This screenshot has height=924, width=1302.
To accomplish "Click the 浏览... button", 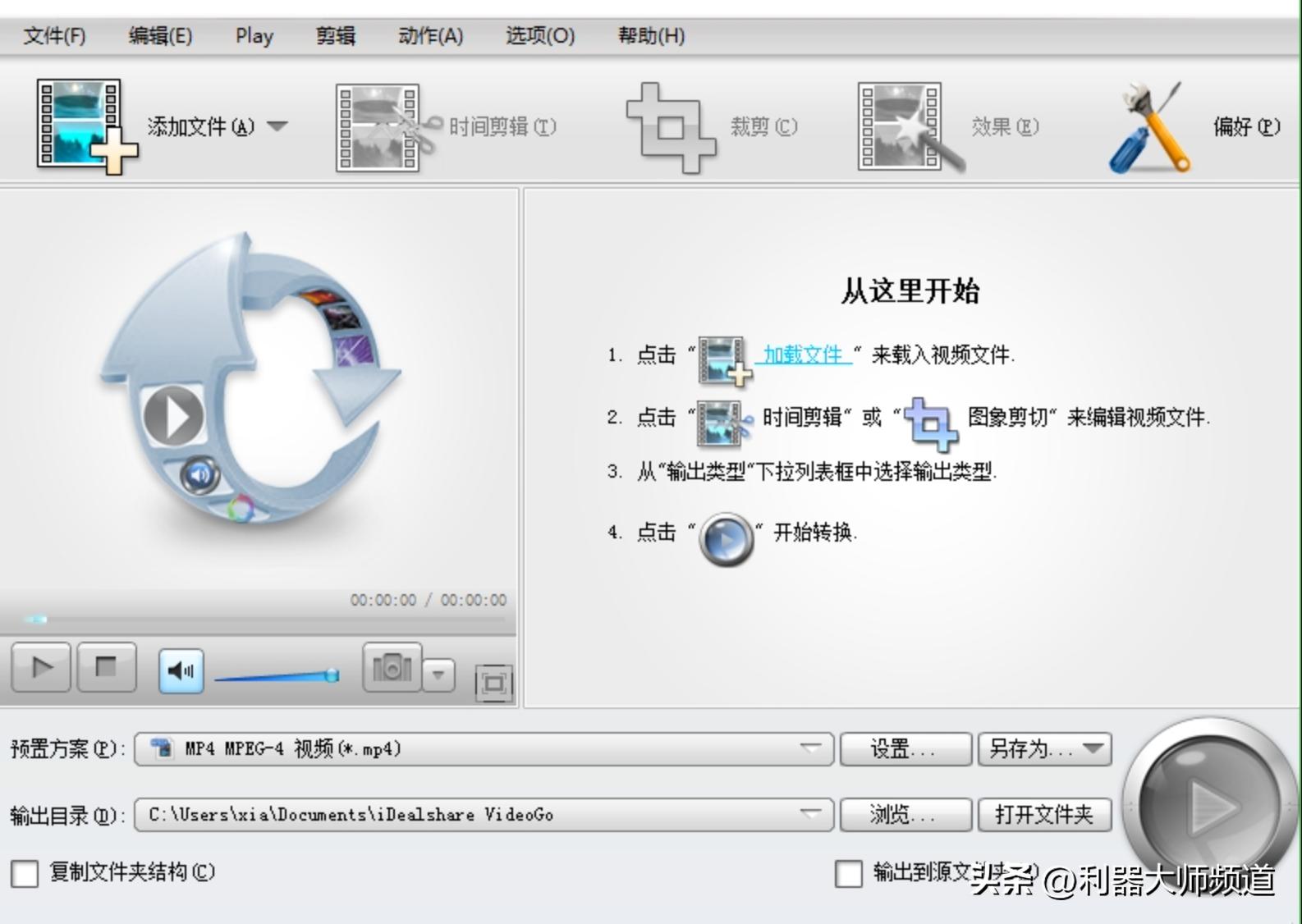I will pos(905,815).
